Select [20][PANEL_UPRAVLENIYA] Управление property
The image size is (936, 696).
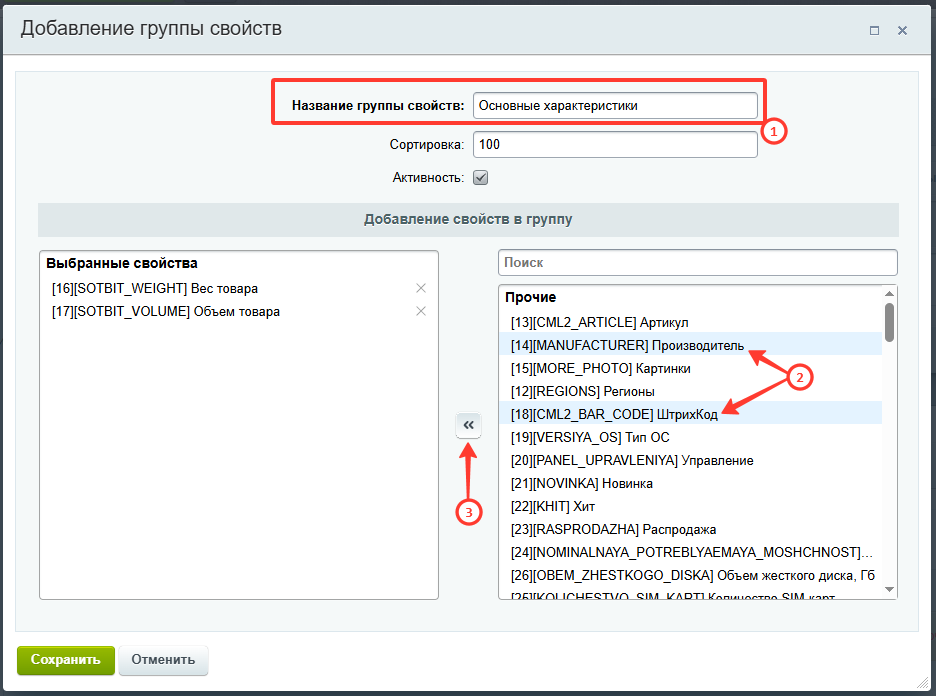tap(690, 460)
